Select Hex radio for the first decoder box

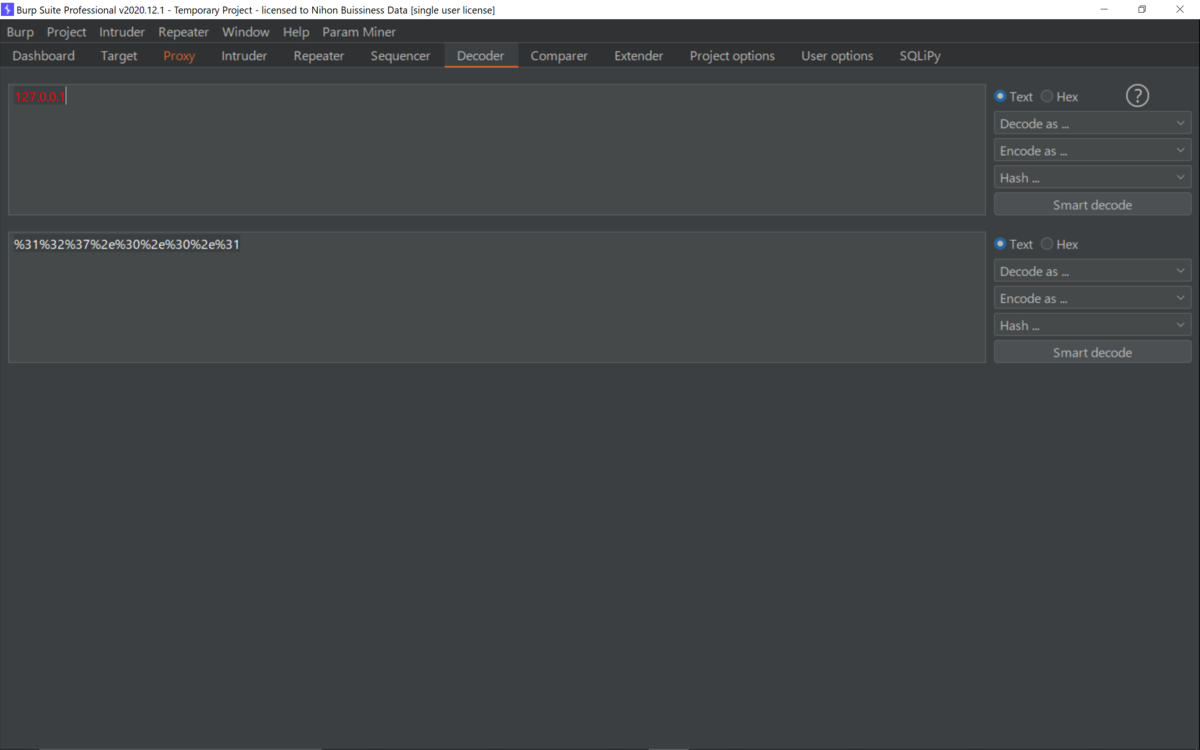pyautogui.click(x=1047, y=97)
